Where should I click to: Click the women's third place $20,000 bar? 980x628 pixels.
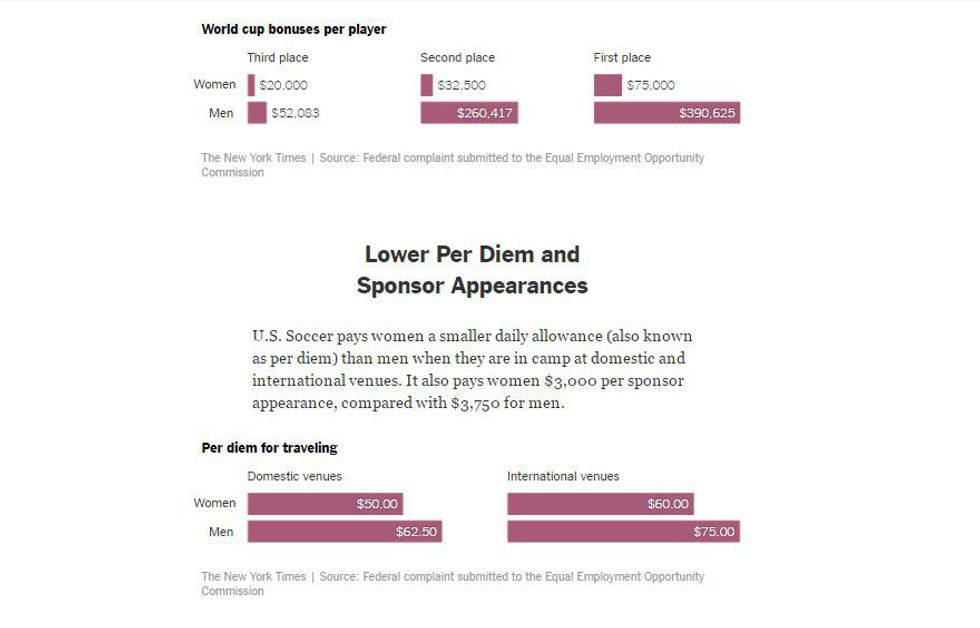[251, 85]
